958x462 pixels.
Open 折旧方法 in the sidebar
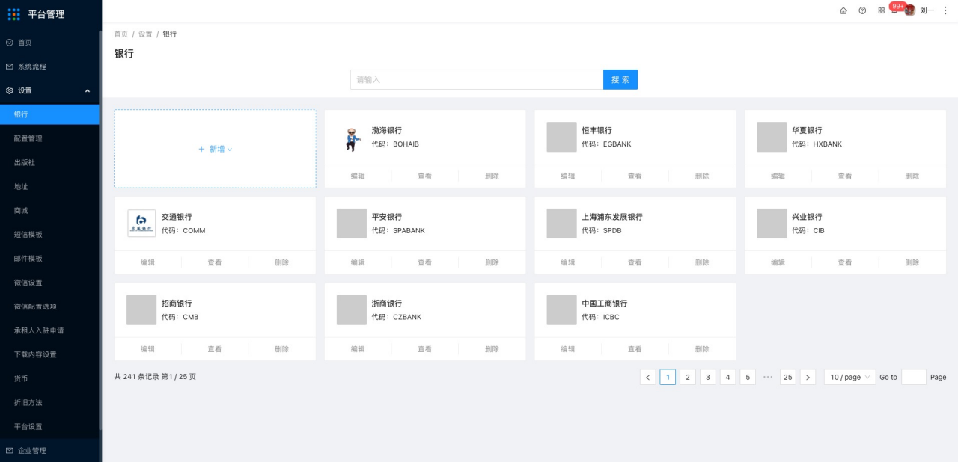click(49, 403)
